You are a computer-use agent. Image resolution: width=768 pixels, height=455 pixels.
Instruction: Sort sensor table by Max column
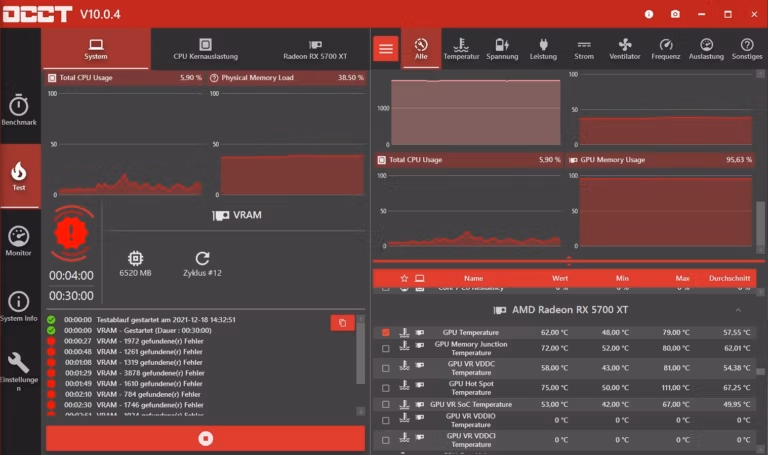pos(682,278)
